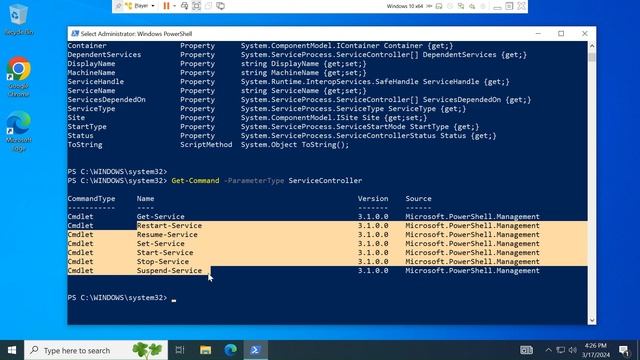640x360 pixels.
Task: Click the PowerShell vertical scrollbar thumb
Action: click(592, 57)
